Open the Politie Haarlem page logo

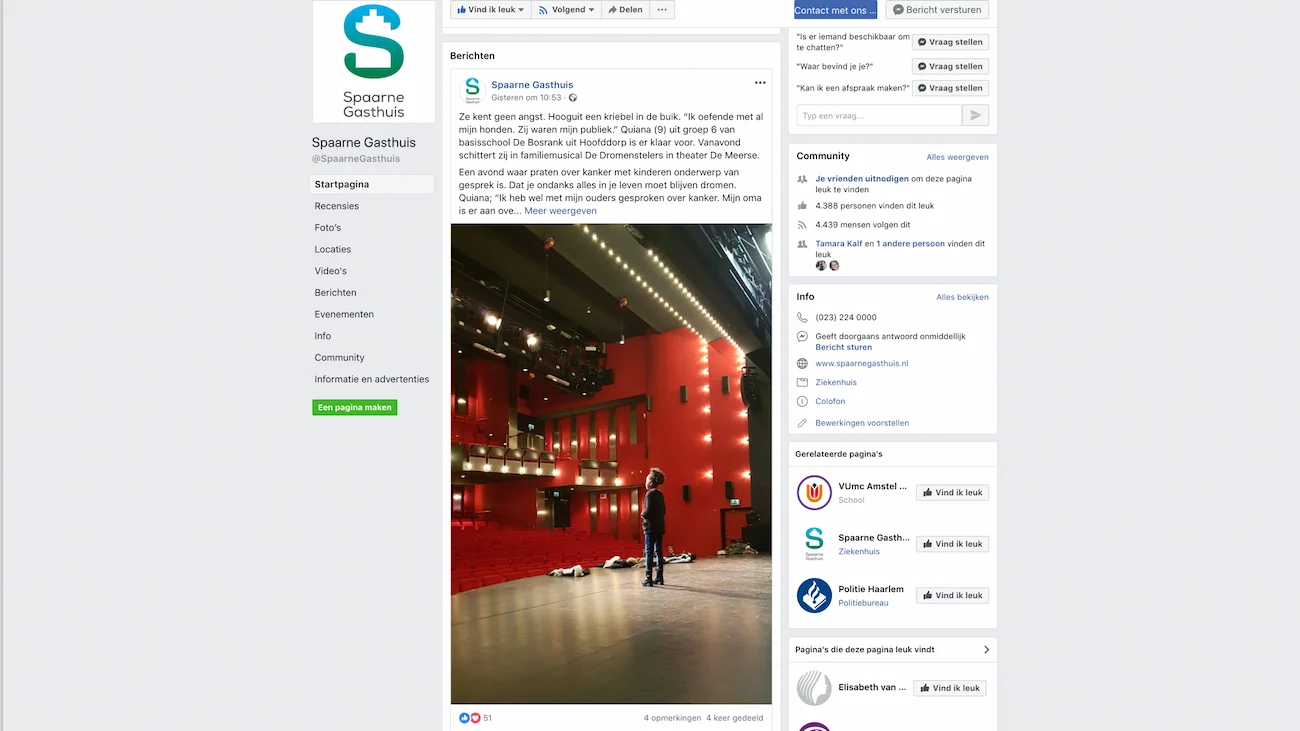pos(814,596)
